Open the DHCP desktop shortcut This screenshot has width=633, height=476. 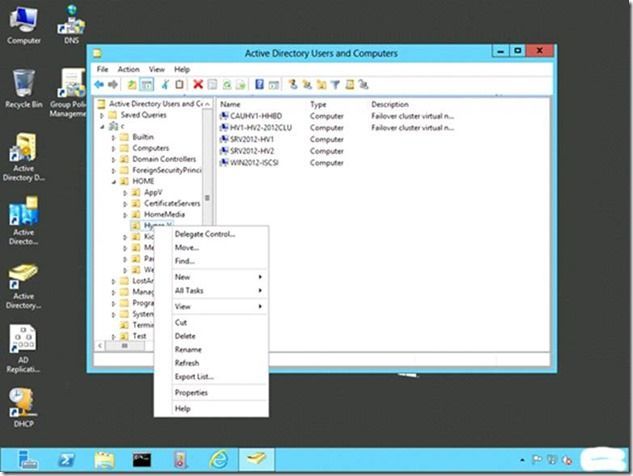23,408
